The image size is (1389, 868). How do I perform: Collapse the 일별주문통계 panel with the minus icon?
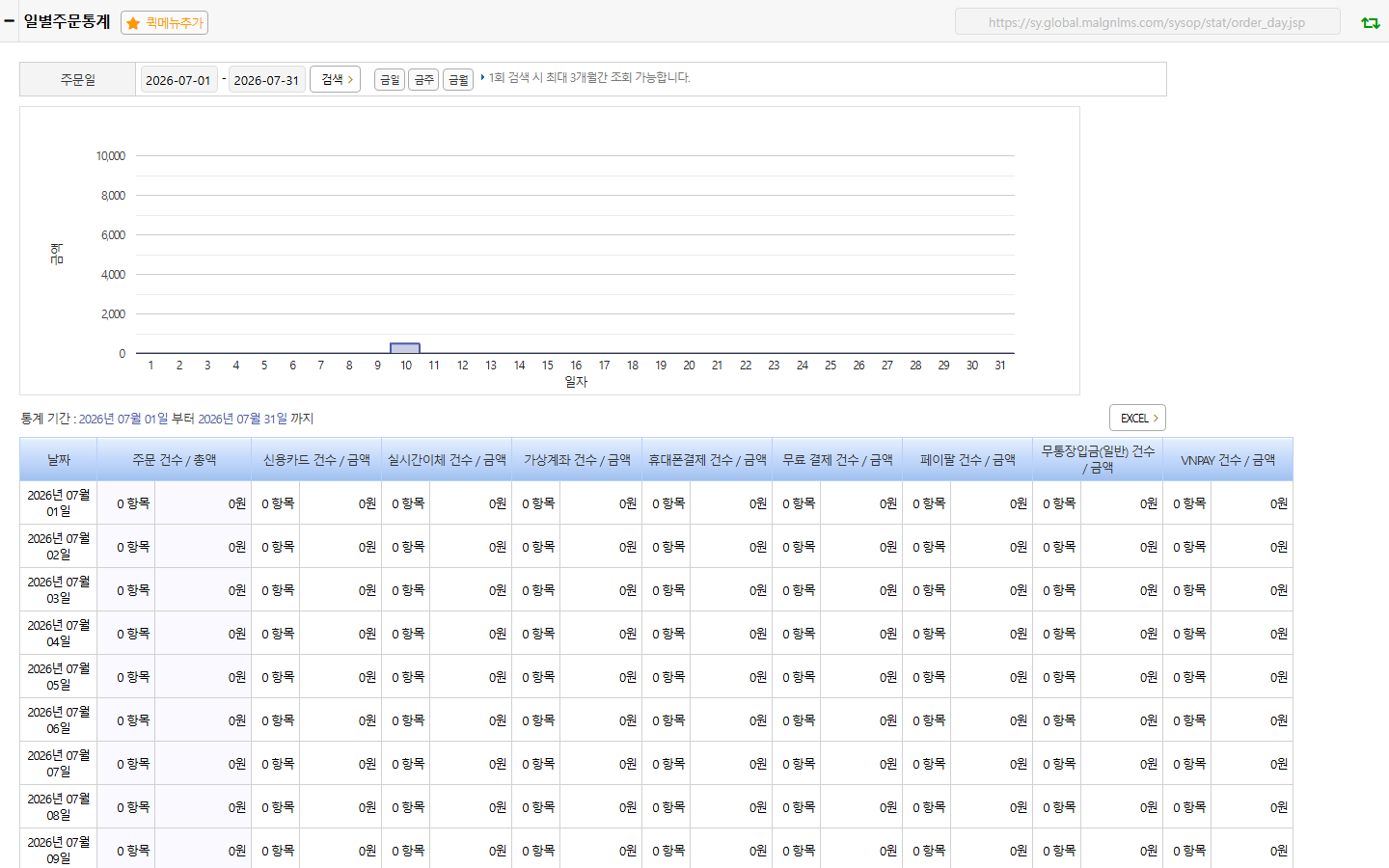click(x=9, y=21)
